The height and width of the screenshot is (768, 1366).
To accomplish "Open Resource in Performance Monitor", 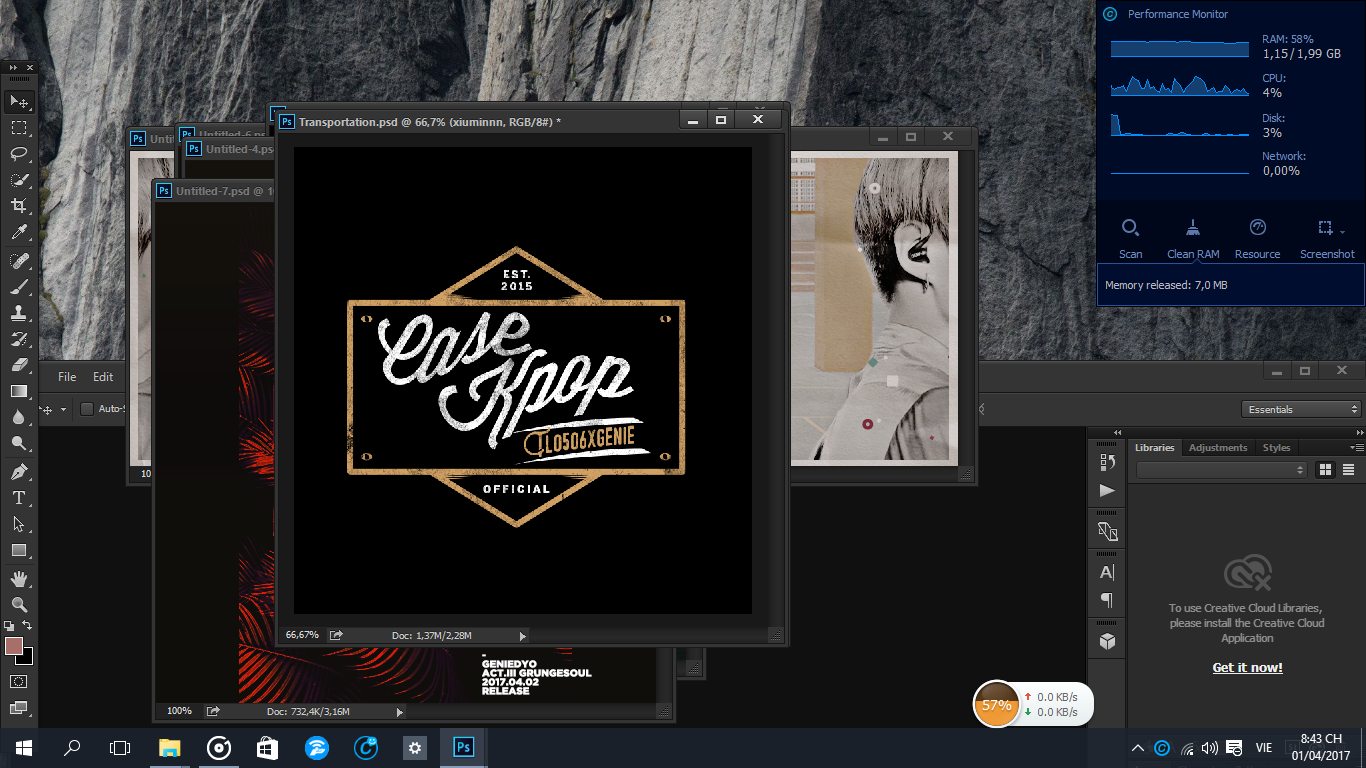I will click(1257, 239).
